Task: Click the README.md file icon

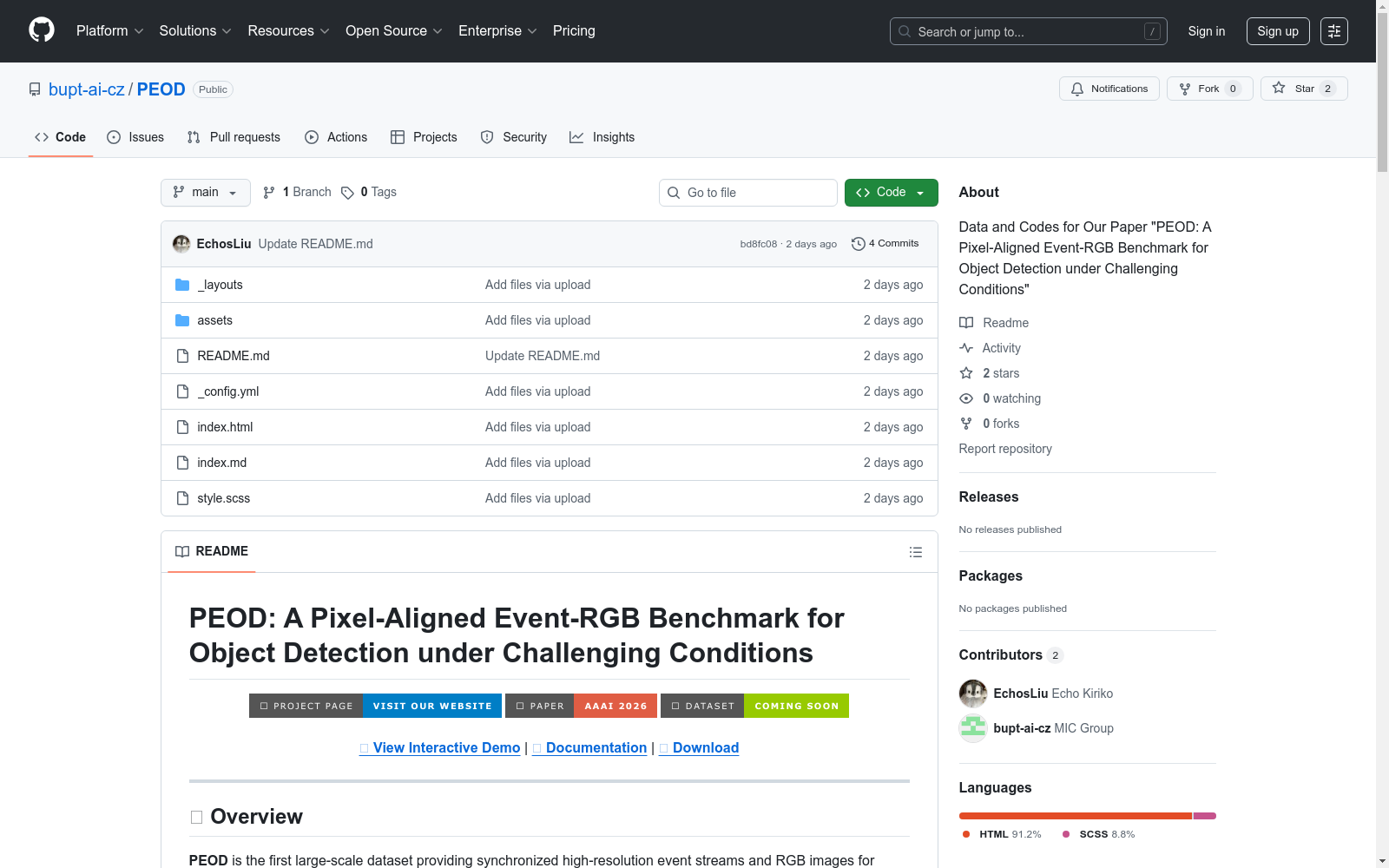Action: [182, 356]
